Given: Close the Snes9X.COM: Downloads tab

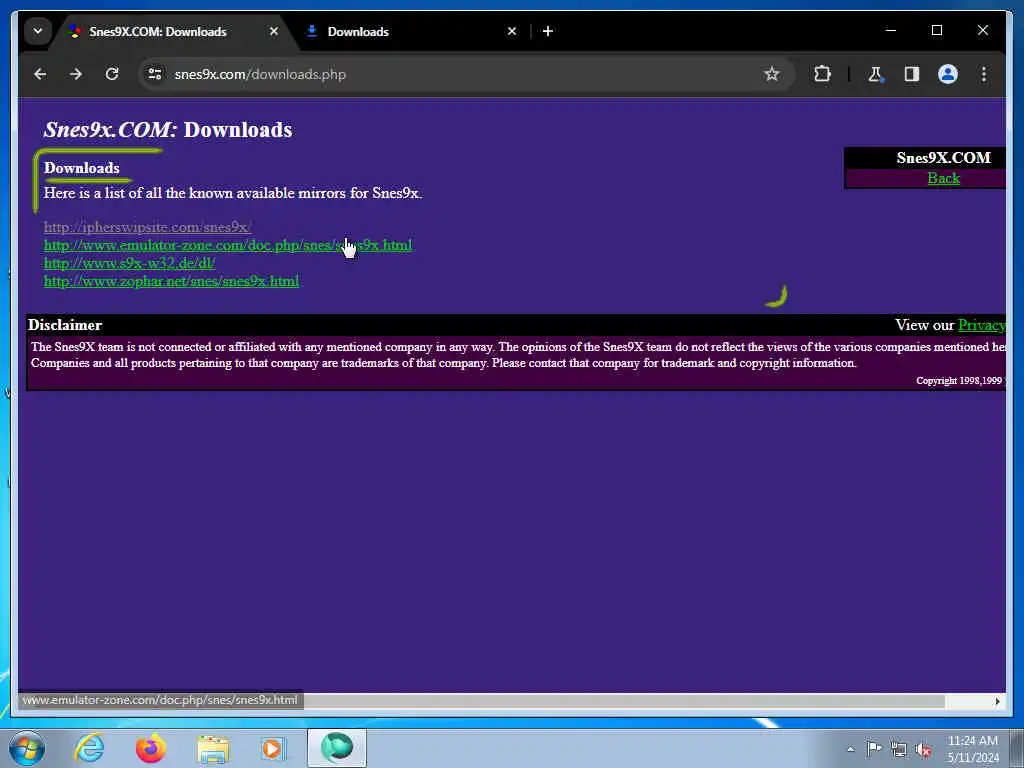Looking at the screenshot, I should pyautogui.click(x=274, y=31).
